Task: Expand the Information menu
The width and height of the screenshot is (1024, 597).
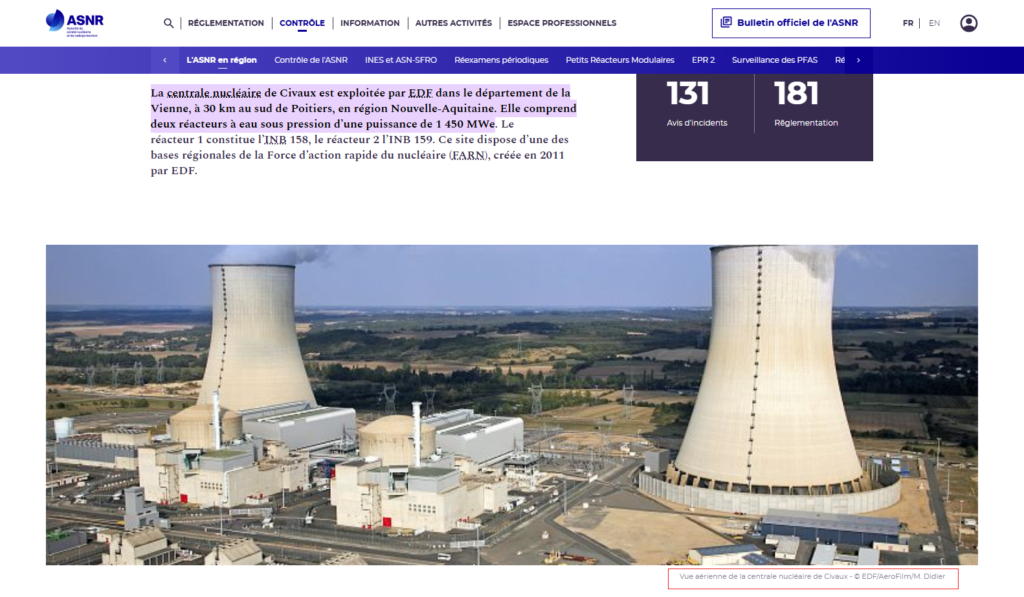Action: [369, 23]
